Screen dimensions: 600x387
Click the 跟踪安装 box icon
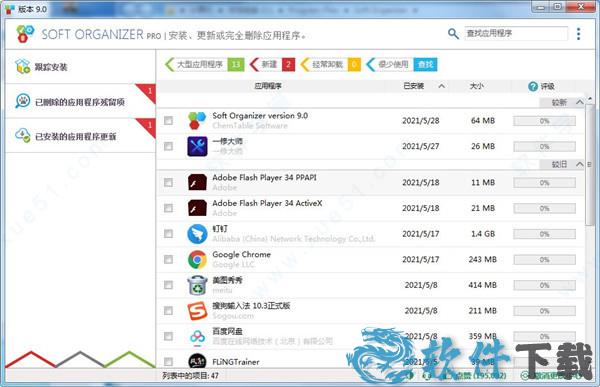pos(23,66)
